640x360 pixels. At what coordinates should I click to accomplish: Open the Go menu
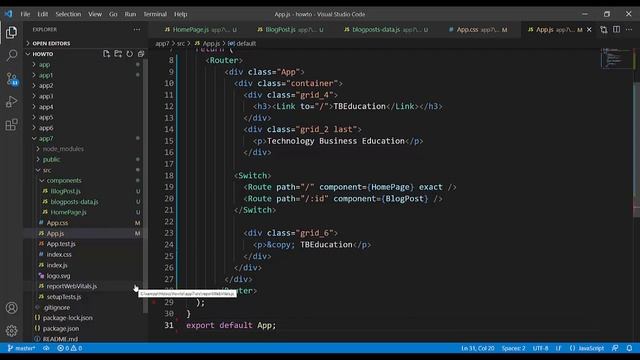pyautogui.click(x=113, y=14)
